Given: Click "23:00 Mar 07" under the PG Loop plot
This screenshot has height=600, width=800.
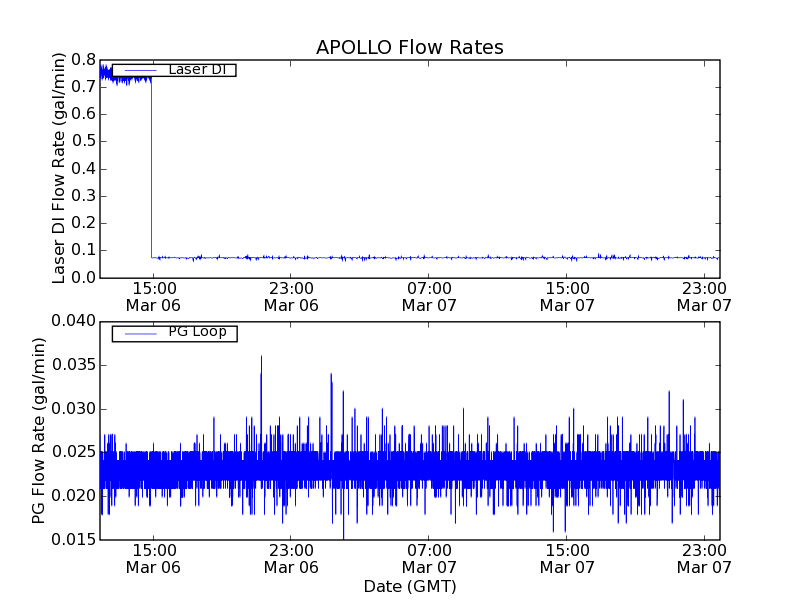Looking at the screenshot, I should pyautogui.click(x=704, y=559).
